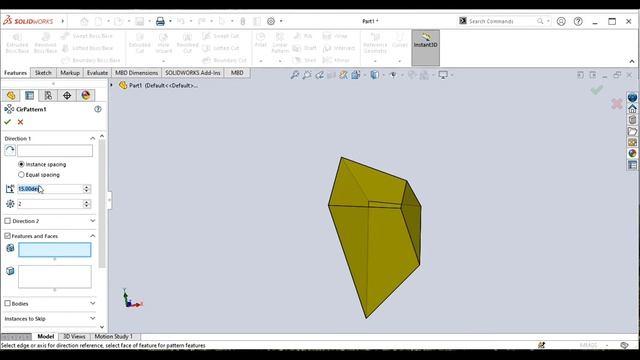Open the Design Library task pane icon
Image resolution: width=640 pixels, height=360 pixels.
(x=632, y=120)
